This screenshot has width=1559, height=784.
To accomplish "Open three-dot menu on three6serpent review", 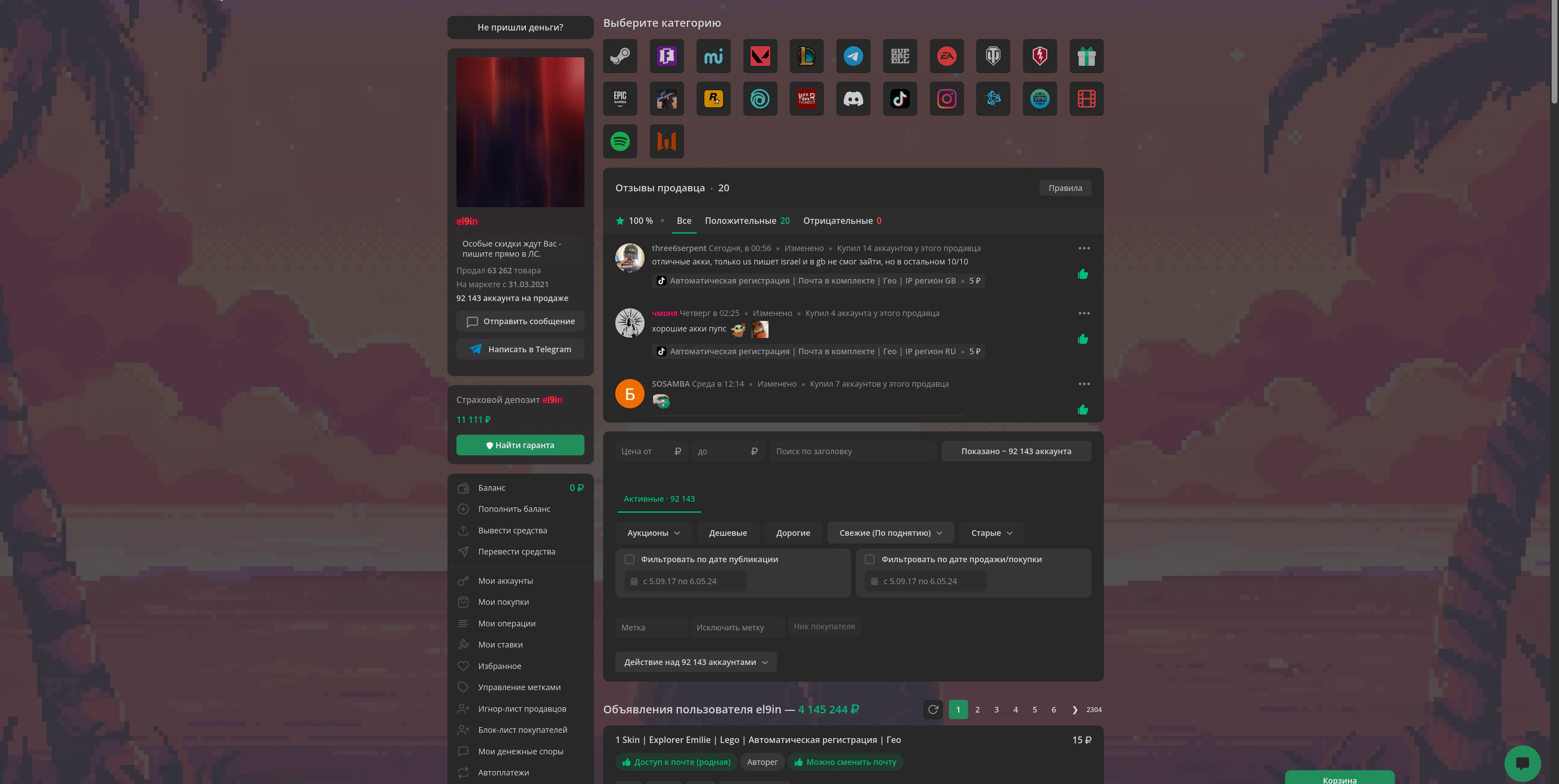I will click(1083, 248).
